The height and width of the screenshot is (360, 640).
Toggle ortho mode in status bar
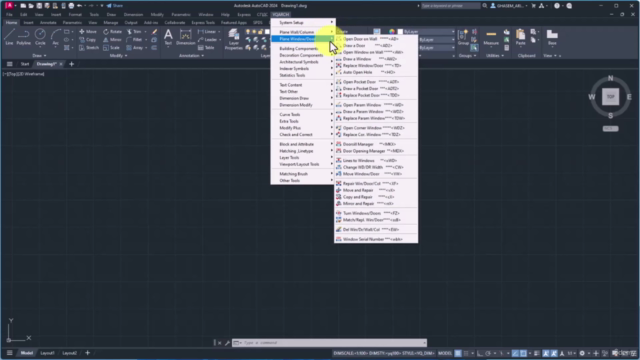[480, 353]
